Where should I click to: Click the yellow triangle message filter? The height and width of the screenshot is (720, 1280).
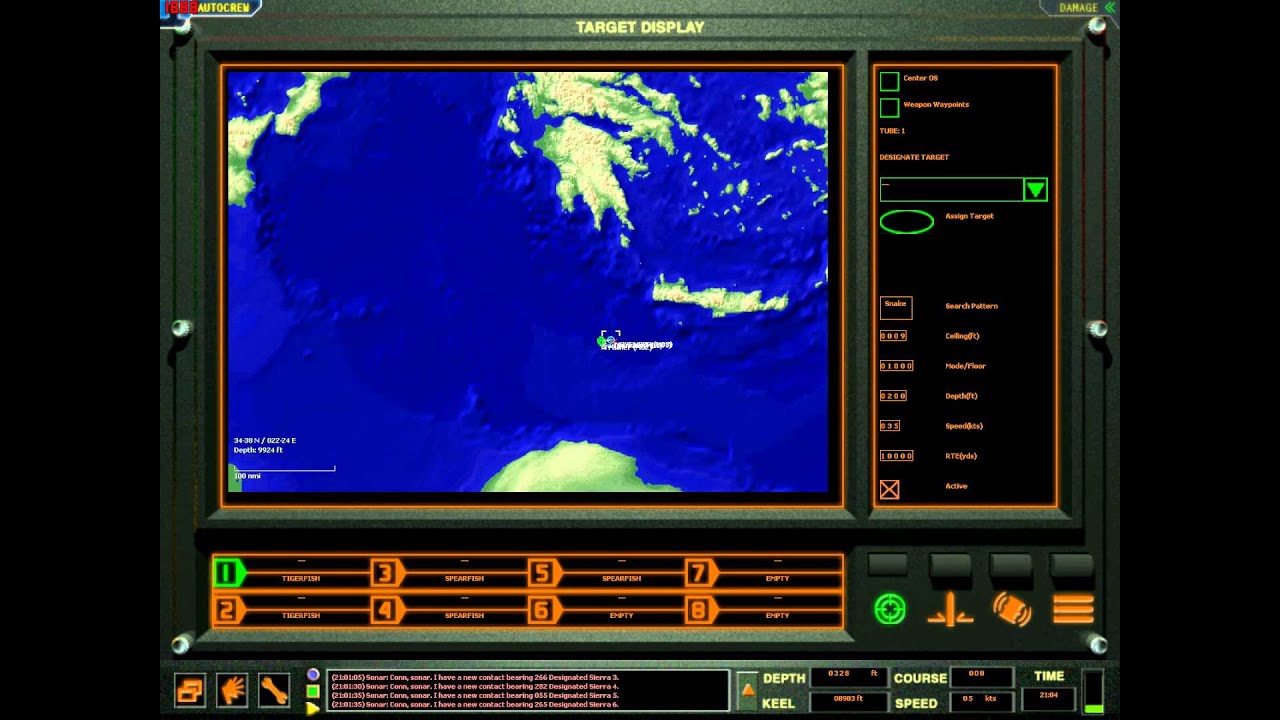pos(313,707)
